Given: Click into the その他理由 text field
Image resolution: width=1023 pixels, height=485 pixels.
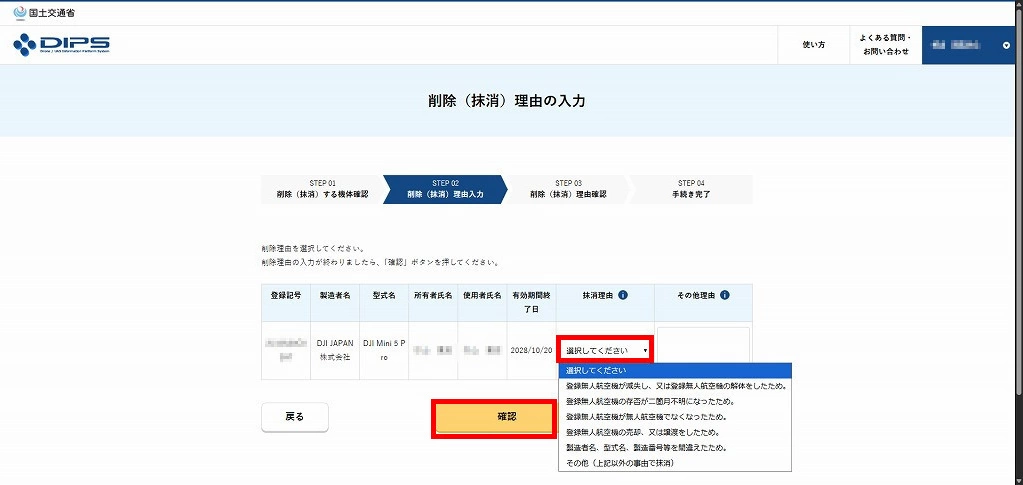Looking at the screenshot, I should (x=703, y=344).
